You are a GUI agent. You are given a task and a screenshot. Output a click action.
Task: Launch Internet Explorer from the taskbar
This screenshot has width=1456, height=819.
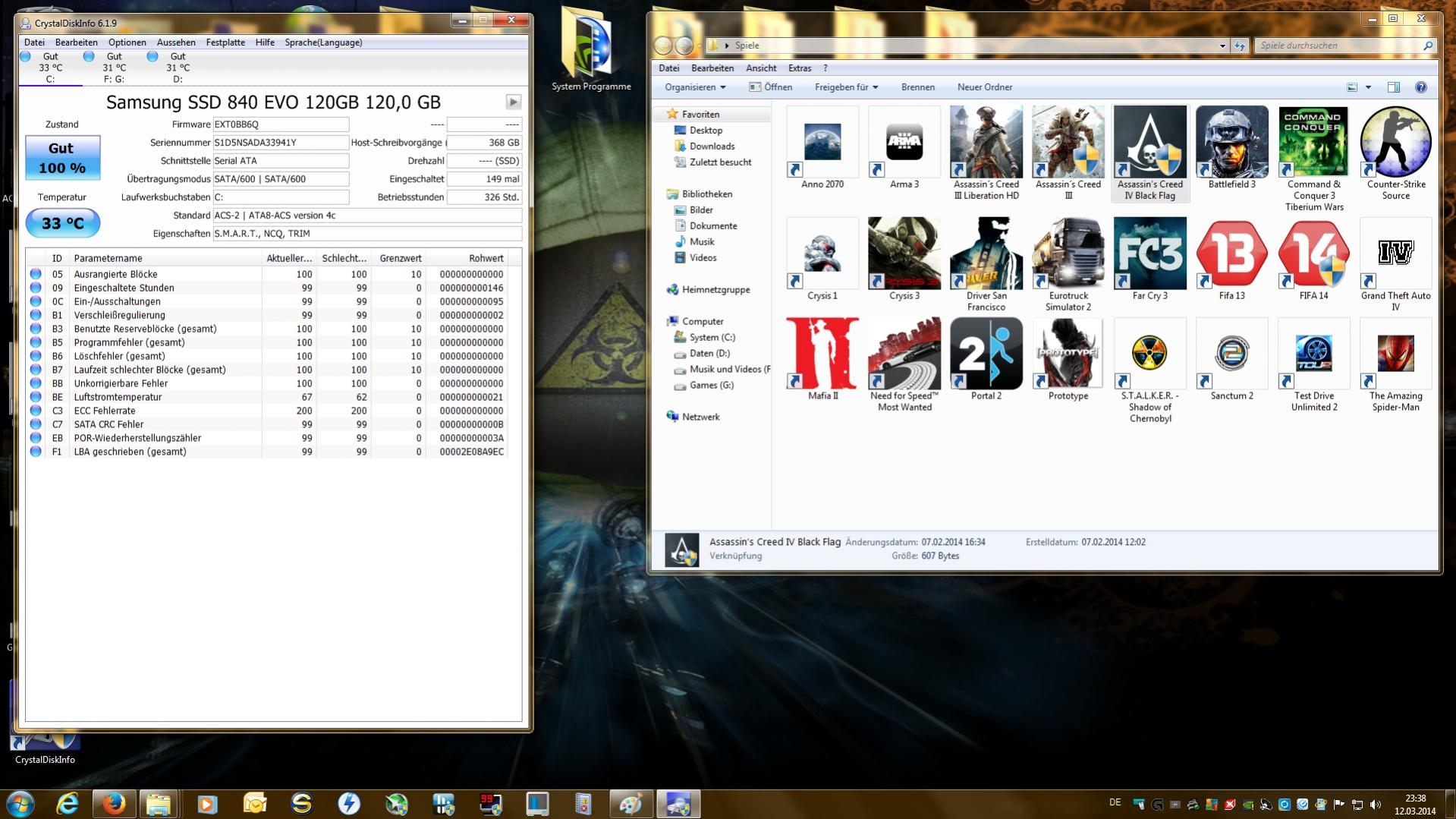(x=68, y=803)
